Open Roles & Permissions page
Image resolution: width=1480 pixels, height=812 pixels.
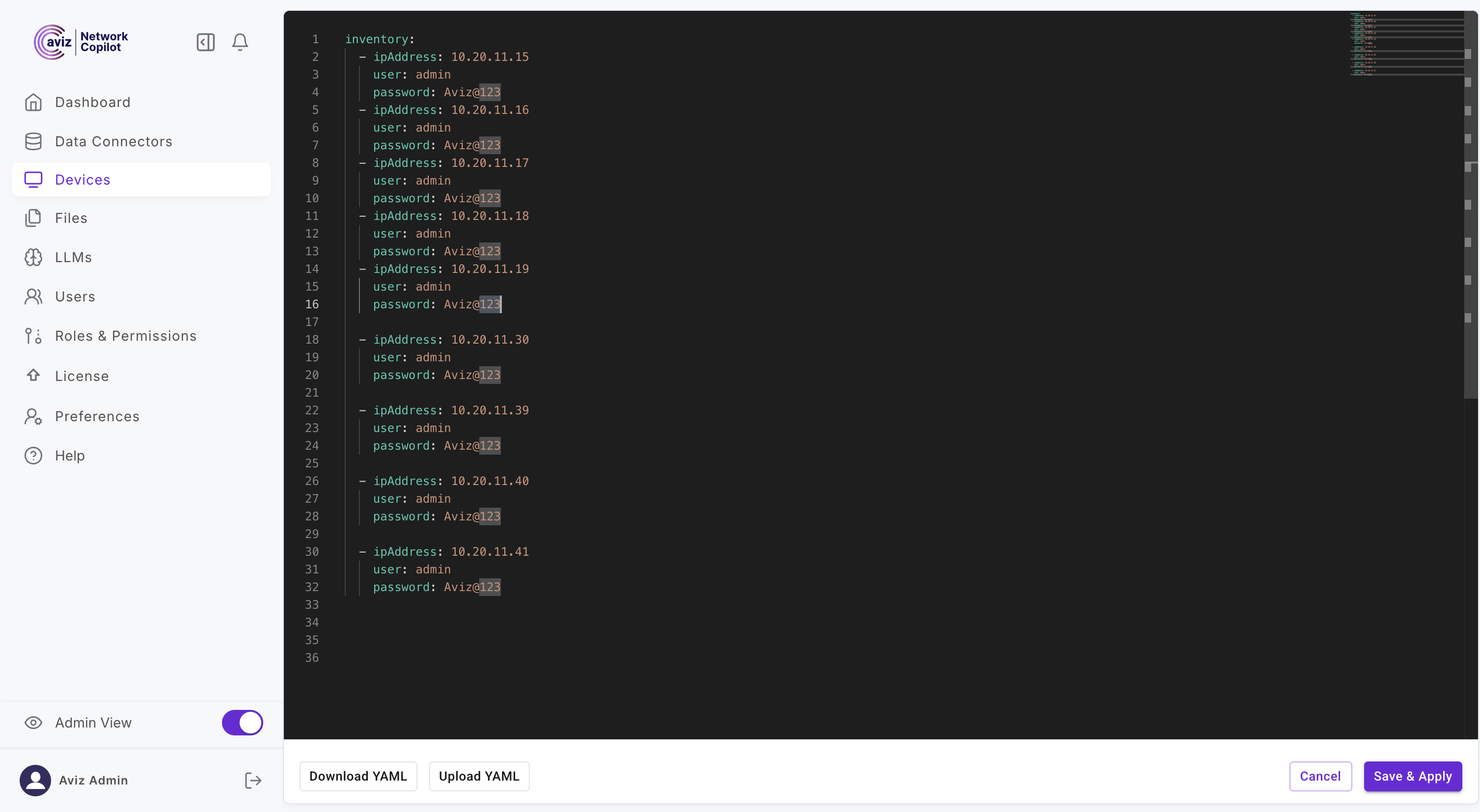(x=125, y=336)
